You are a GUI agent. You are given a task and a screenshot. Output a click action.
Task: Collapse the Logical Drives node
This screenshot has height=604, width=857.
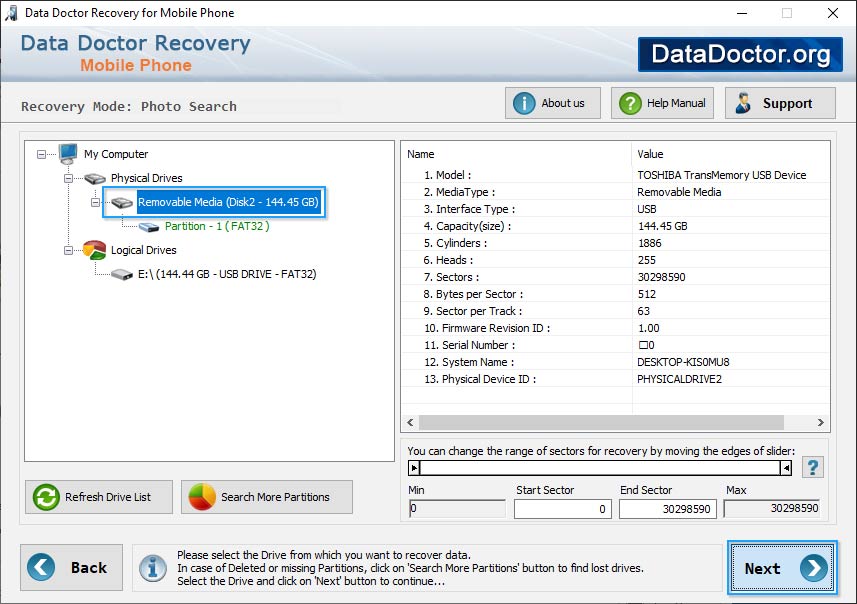68,250
